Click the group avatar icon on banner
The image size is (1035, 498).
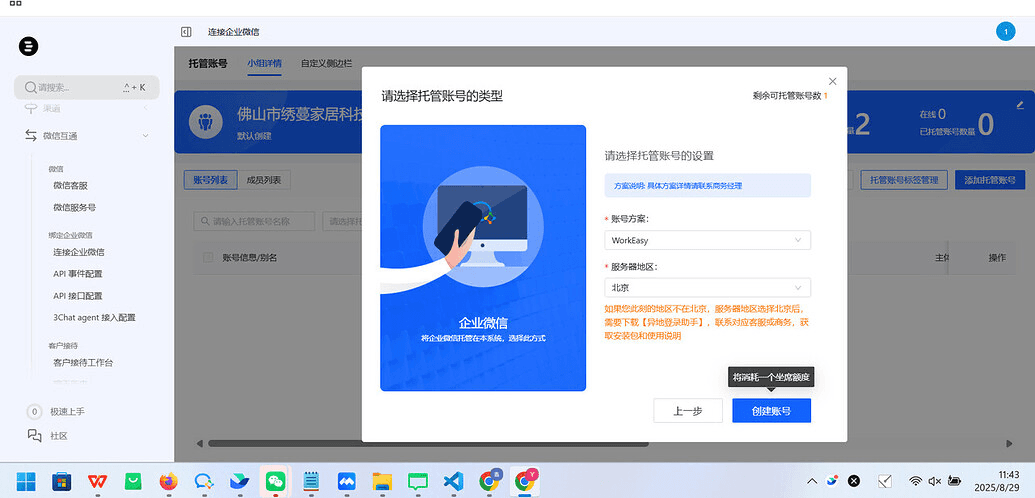pos(205,122)
